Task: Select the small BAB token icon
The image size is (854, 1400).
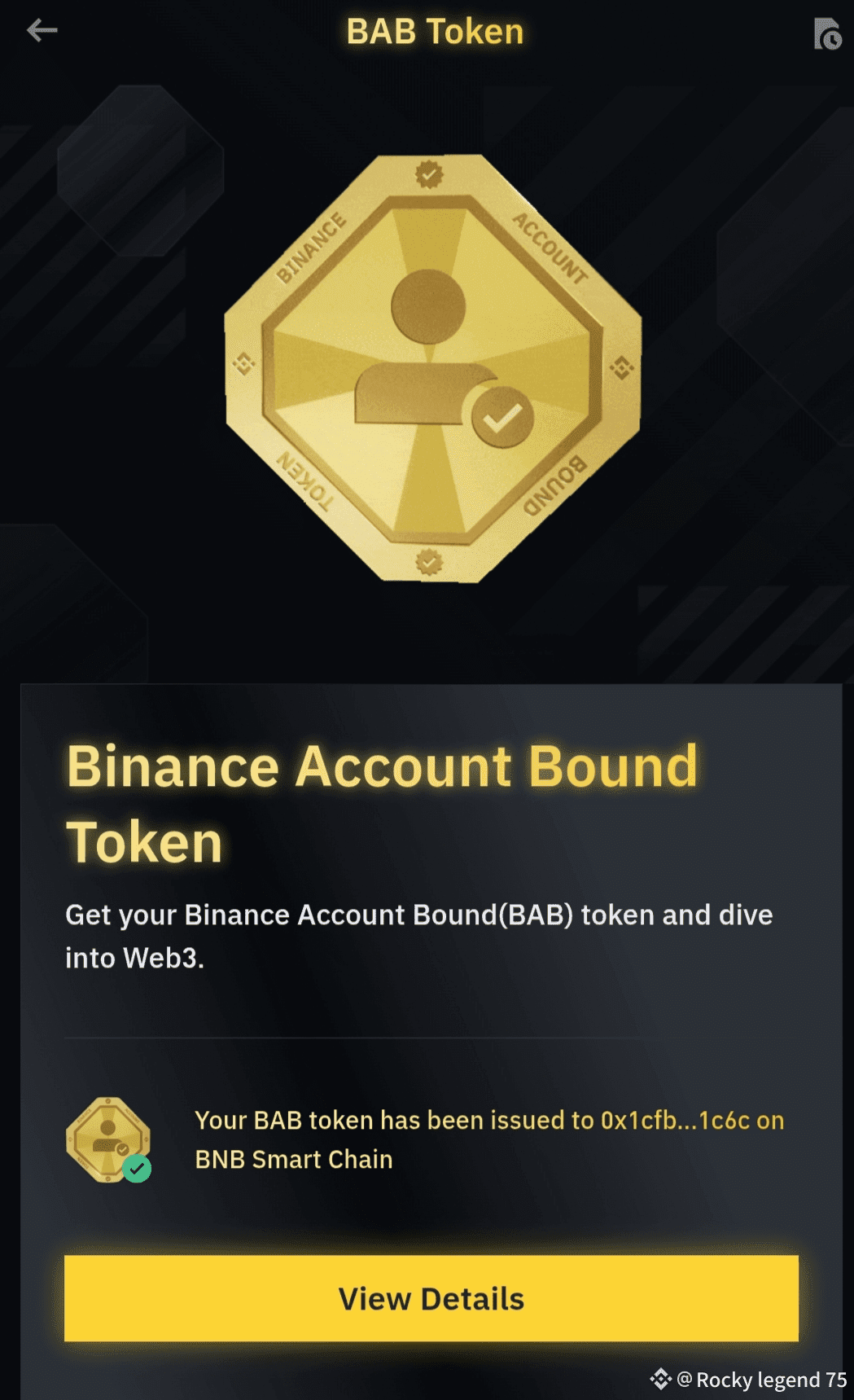Action: [x=108, y=1139]
